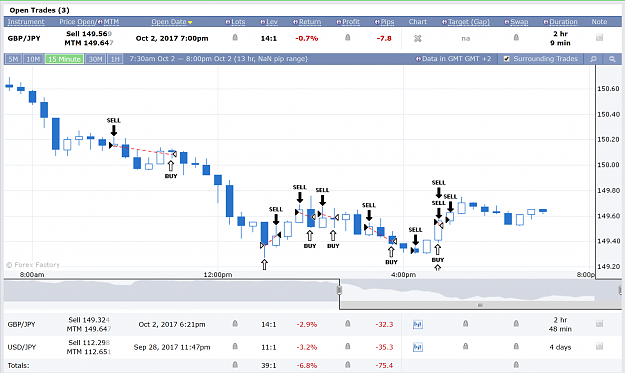Click the Oct 2, 2017 6:21pm open date
Screen dimensions: 625x373
click(172, 324)
